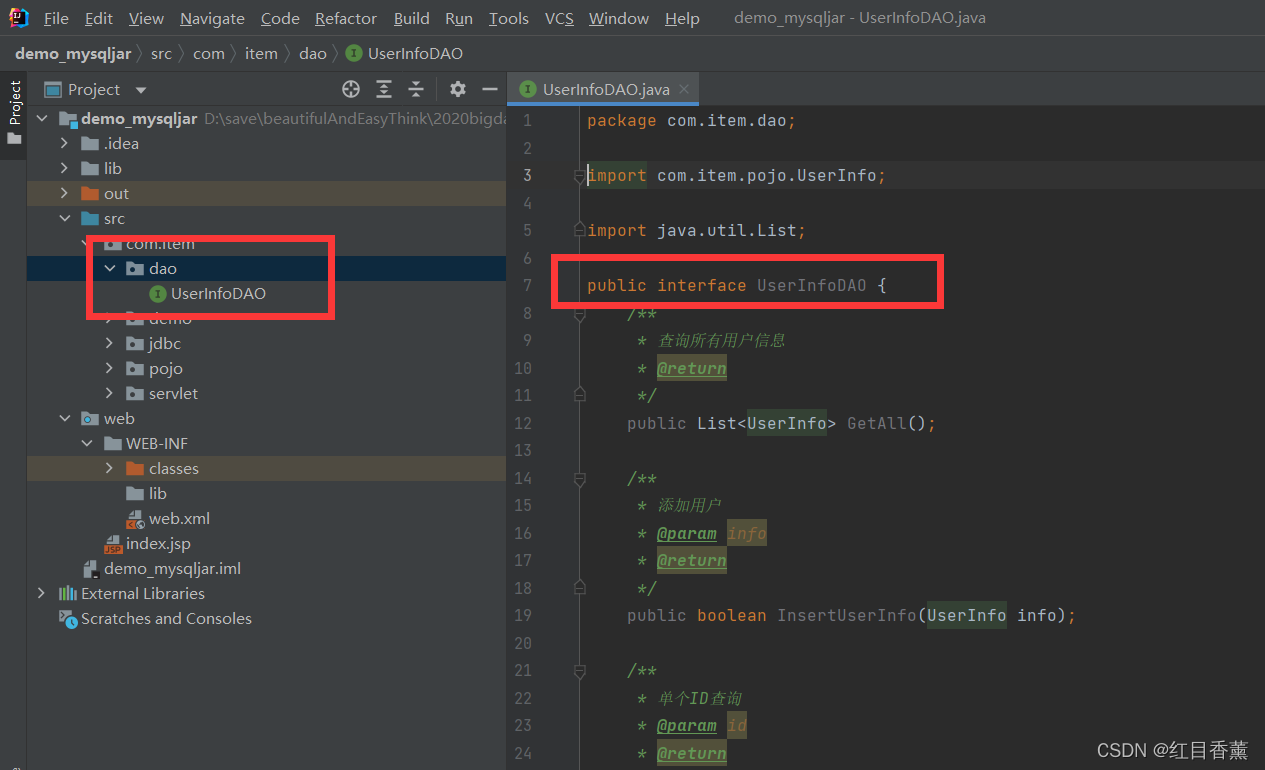Image resolution: width=1265 pixels, height=770 pixels.
Task: Click the UserInfoDAO breadcrumb in navigation bar
Action: pos(404,53)
